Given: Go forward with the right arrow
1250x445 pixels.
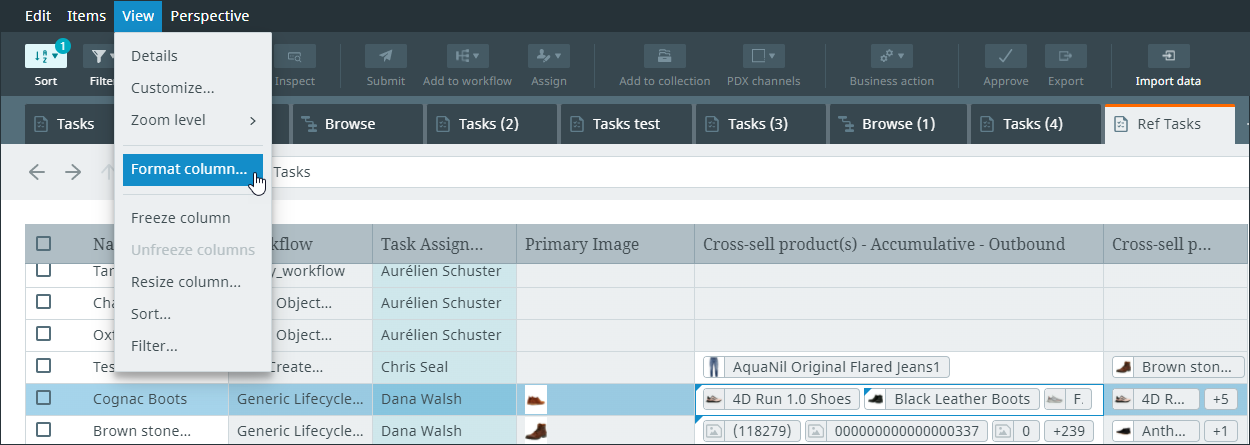Looking at the screenshot, I should (x=73, y=172).
